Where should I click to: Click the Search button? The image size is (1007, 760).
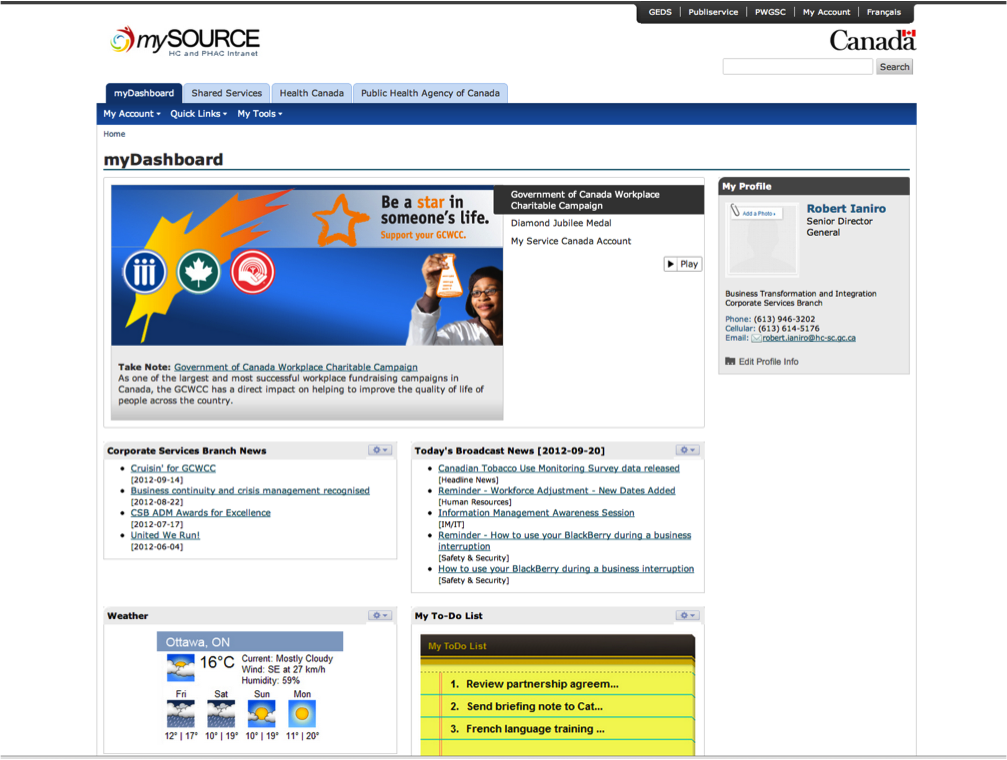click(x=894, y=67)
